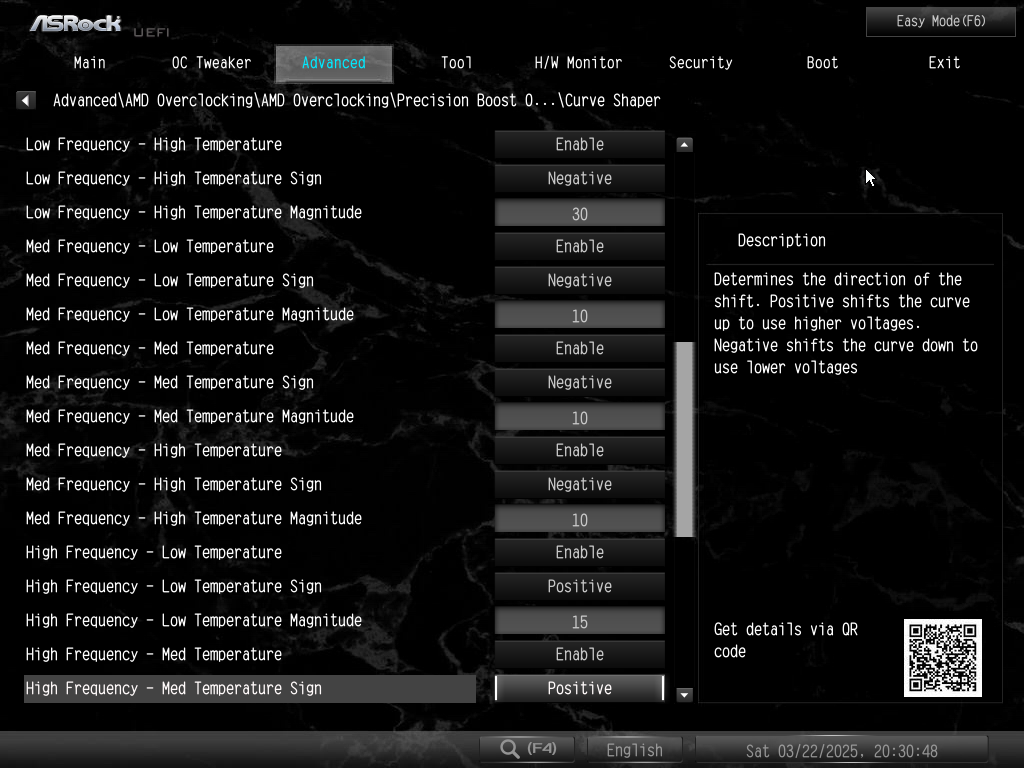Go to the H/W Monitor tab
Viewport: 1024px width, 768px height.
(x=578, y=63)
